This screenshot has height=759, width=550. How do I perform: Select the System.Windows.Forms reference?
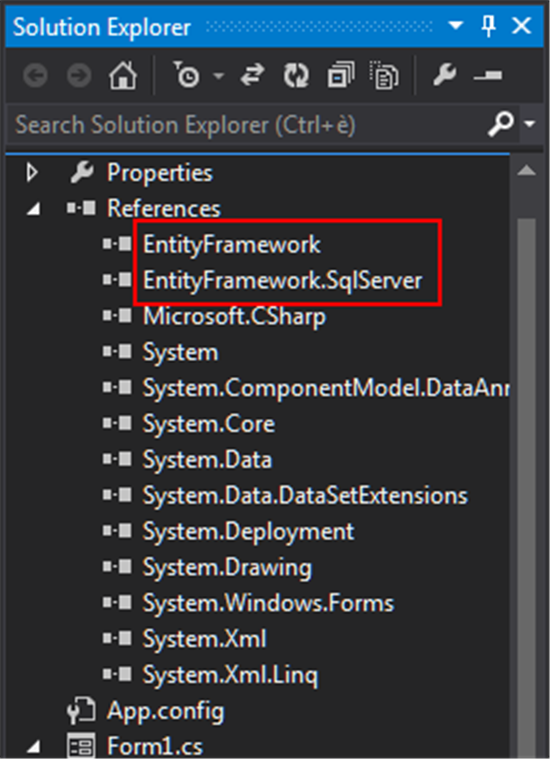268,603
